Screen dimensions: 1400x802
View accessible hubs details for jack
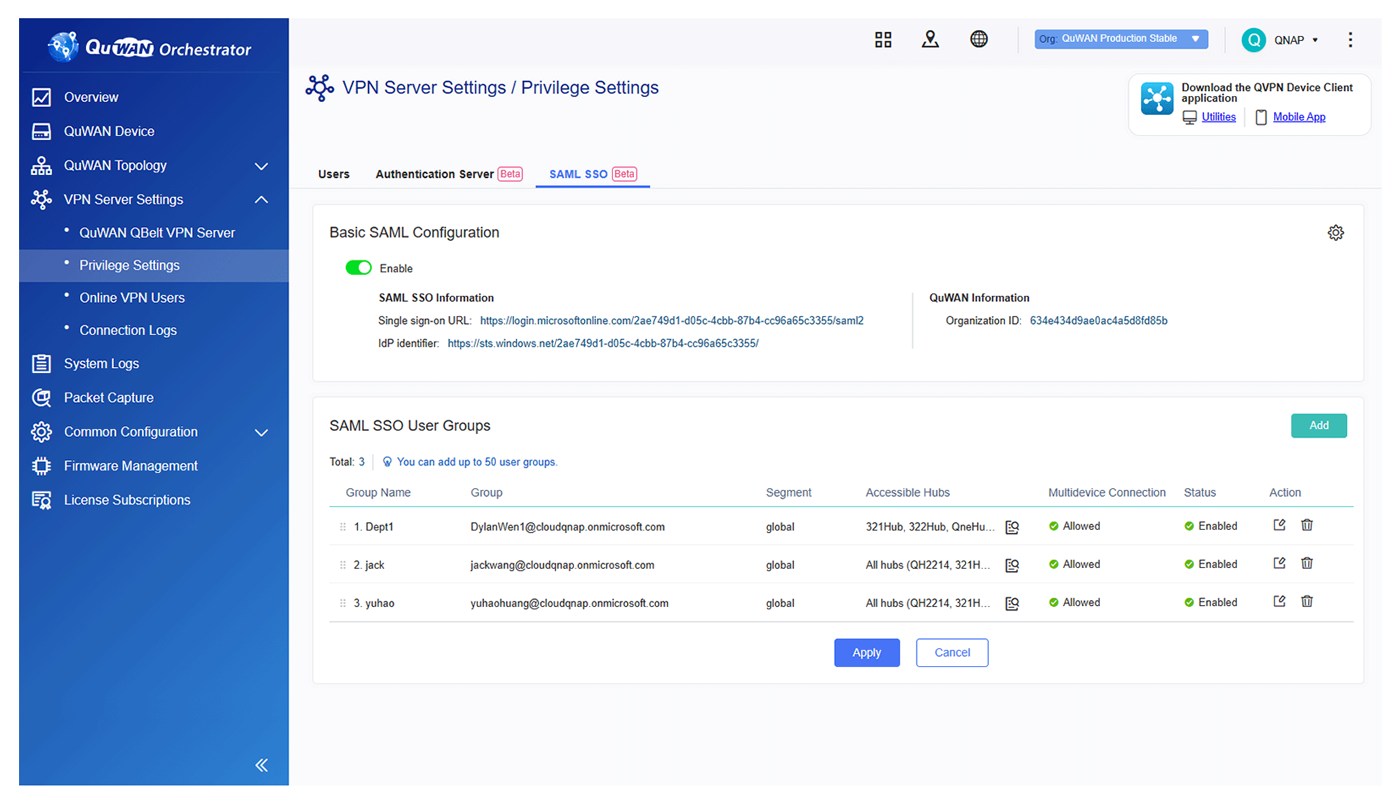pos(1012,565)
